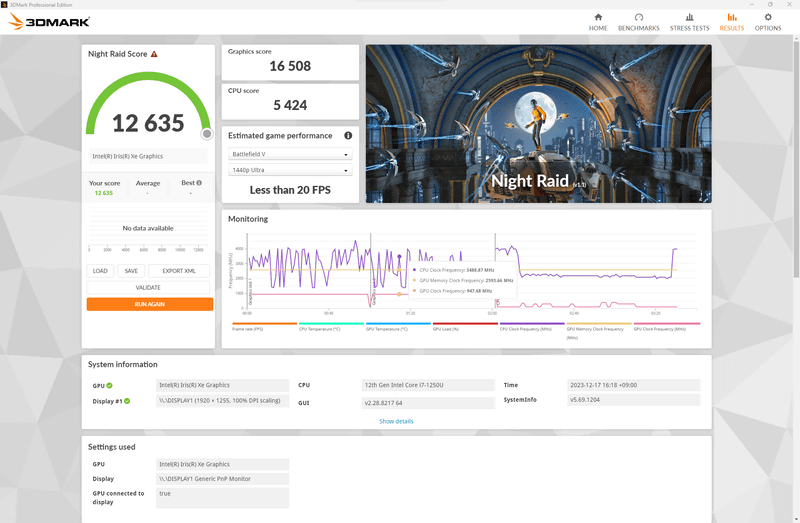The height and width of the screenshot is (523, 800).
Task: Toggle CPU Clock Frequency legend item
Action: 532,327
